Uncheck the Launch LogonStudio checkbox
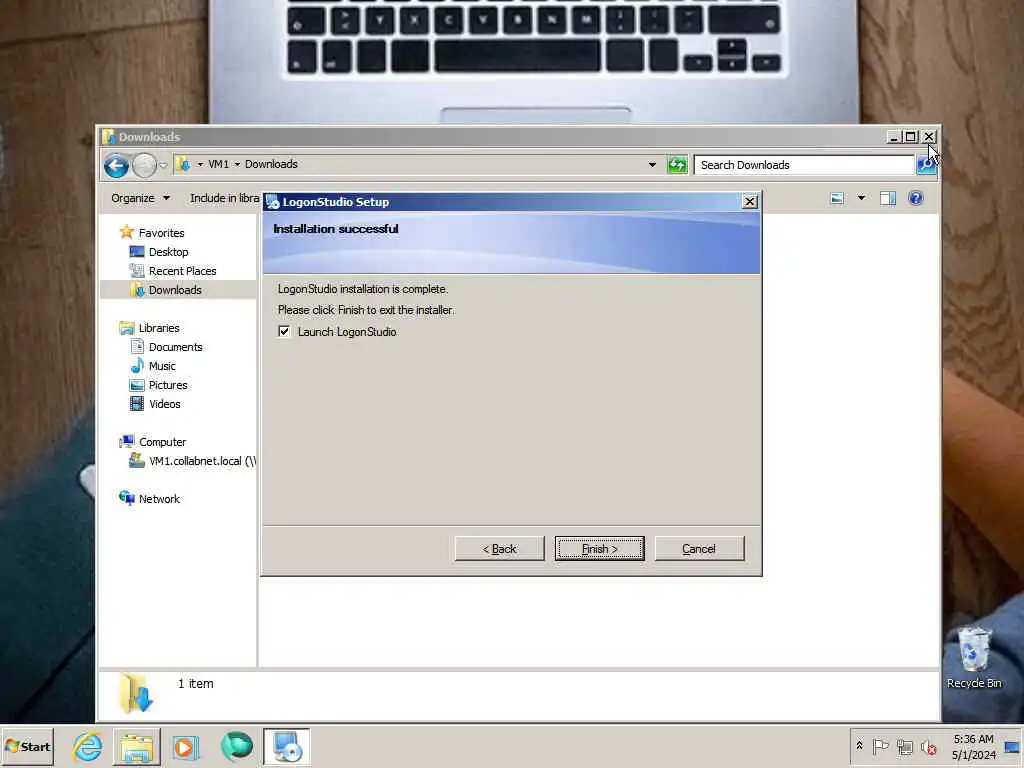1024x768 pixels. [x=284, y=331]
